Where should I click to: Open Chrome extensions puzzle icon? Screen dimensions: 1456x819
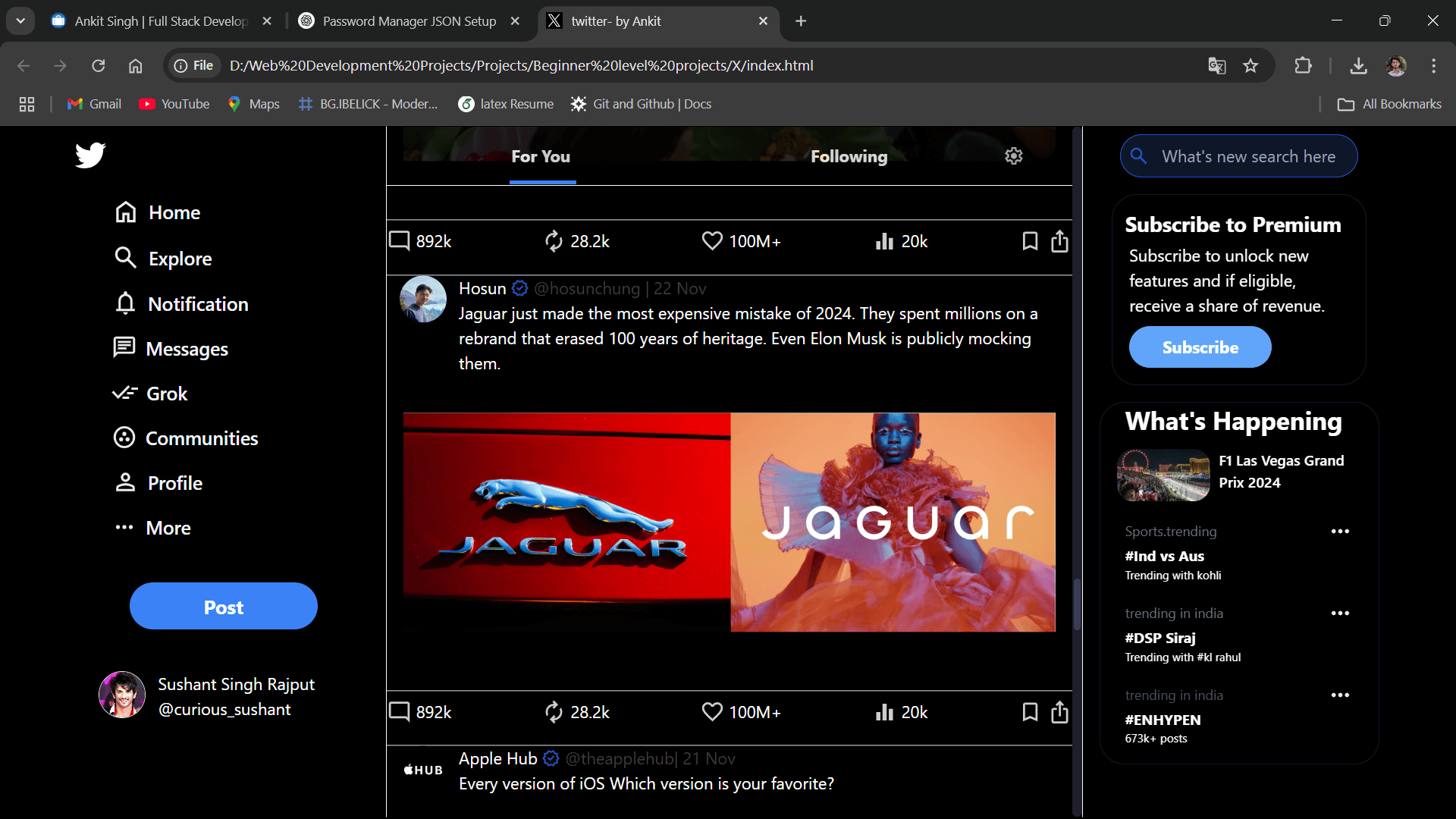(1303, 66)
